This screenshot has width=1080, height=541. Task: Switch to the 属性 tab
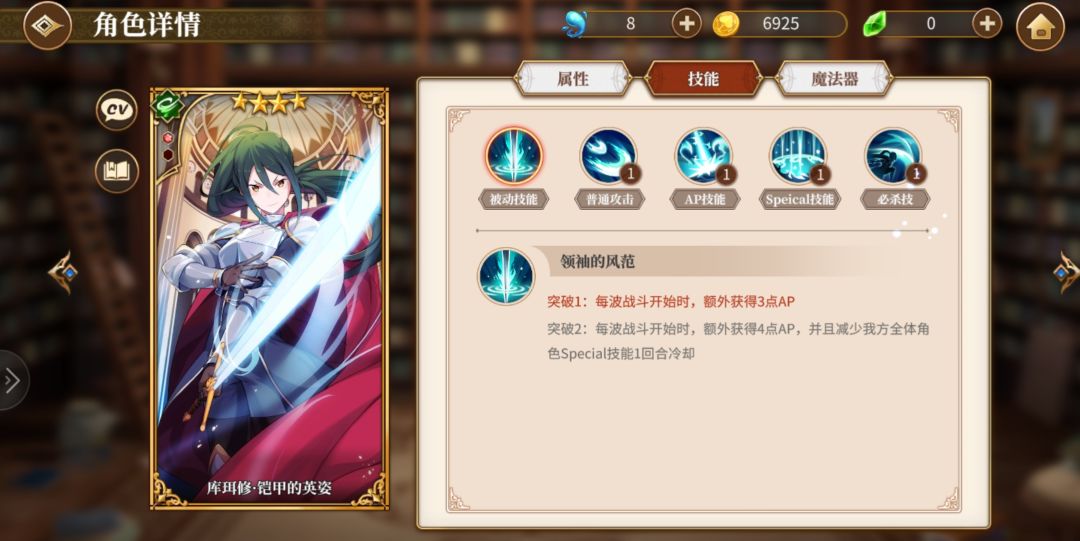point(572,79)
